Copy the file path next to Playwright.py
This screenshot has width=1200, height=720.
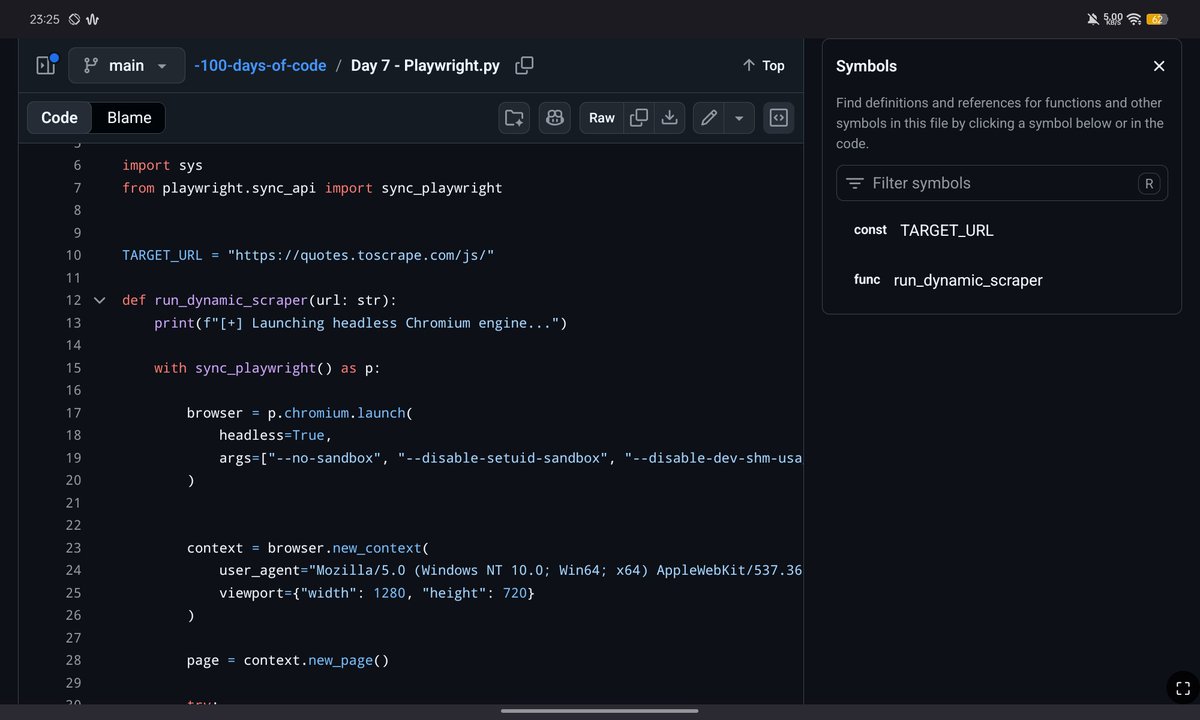click(x=524, y=65)
